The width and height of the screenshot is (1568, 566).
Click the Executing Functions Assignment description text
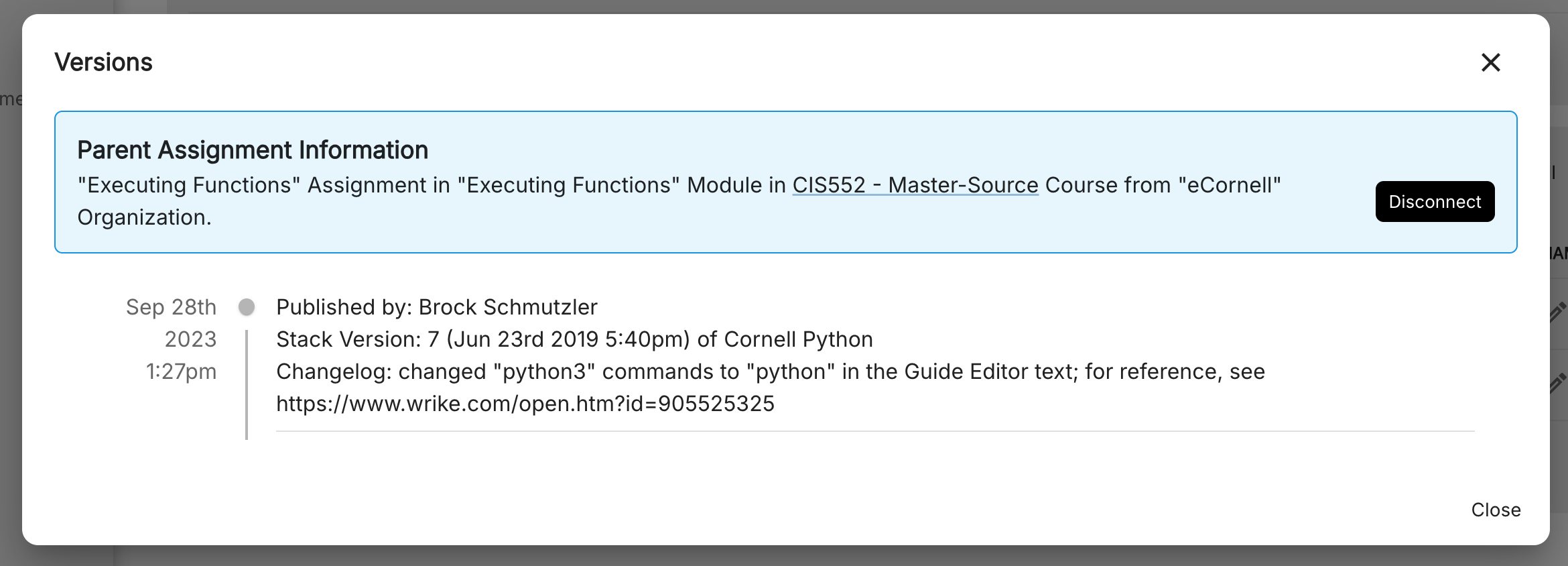(x=679, y=185)
